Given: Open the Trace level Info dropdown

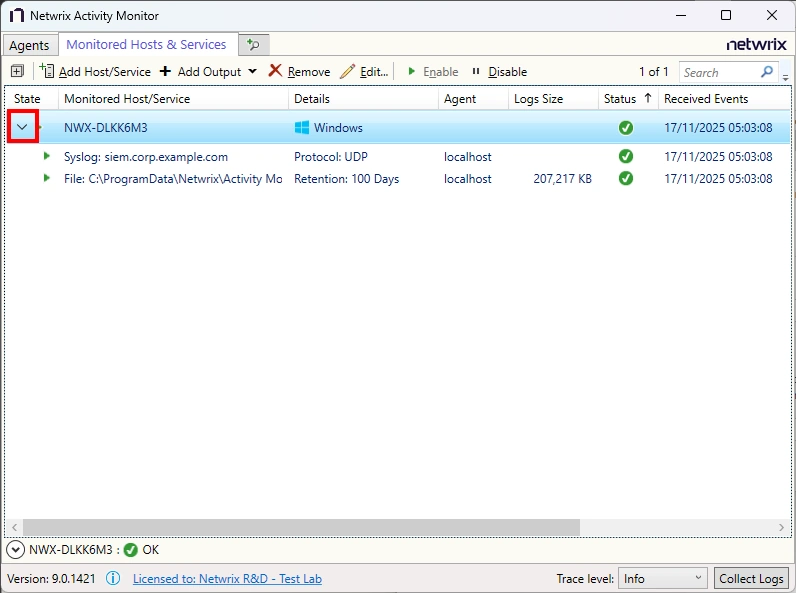Looking at the screenshot, I should (x=663, y=578).
